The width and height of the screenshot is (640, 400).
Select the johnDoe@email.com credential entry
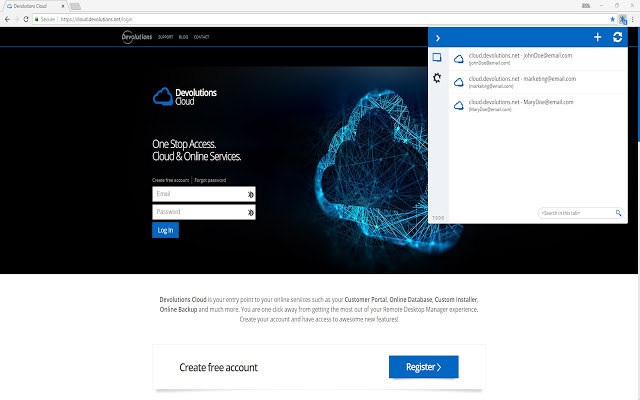click(x=538, y=59)
